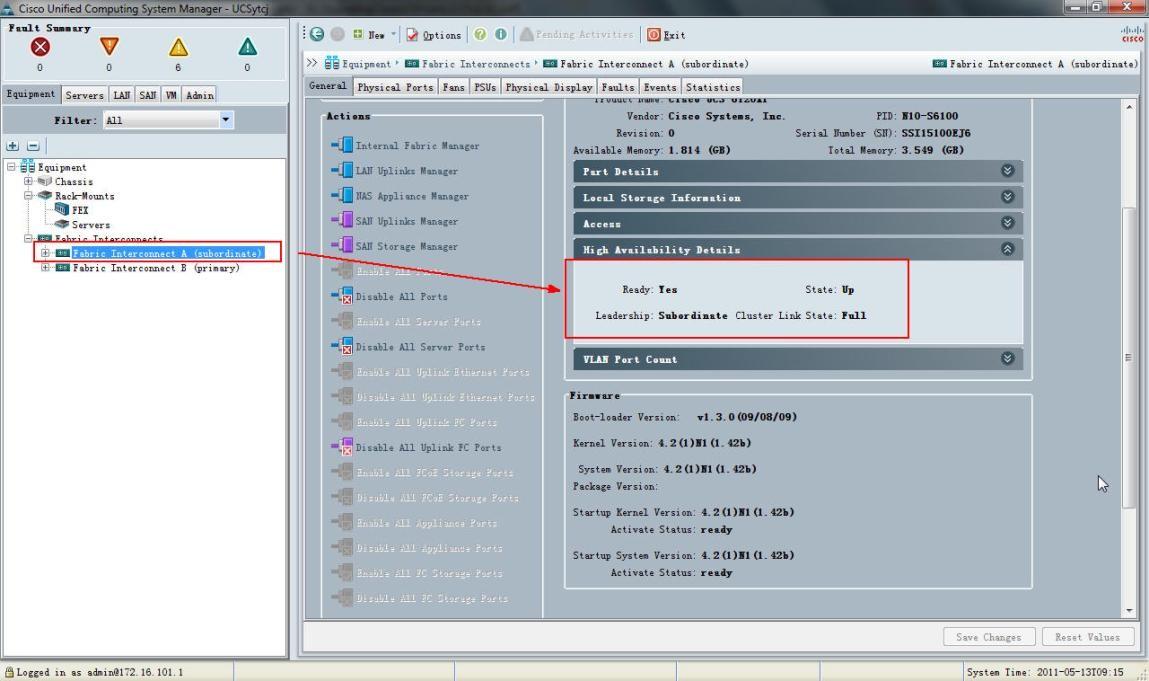Click the critical faults red X icon

click(40, 47)
